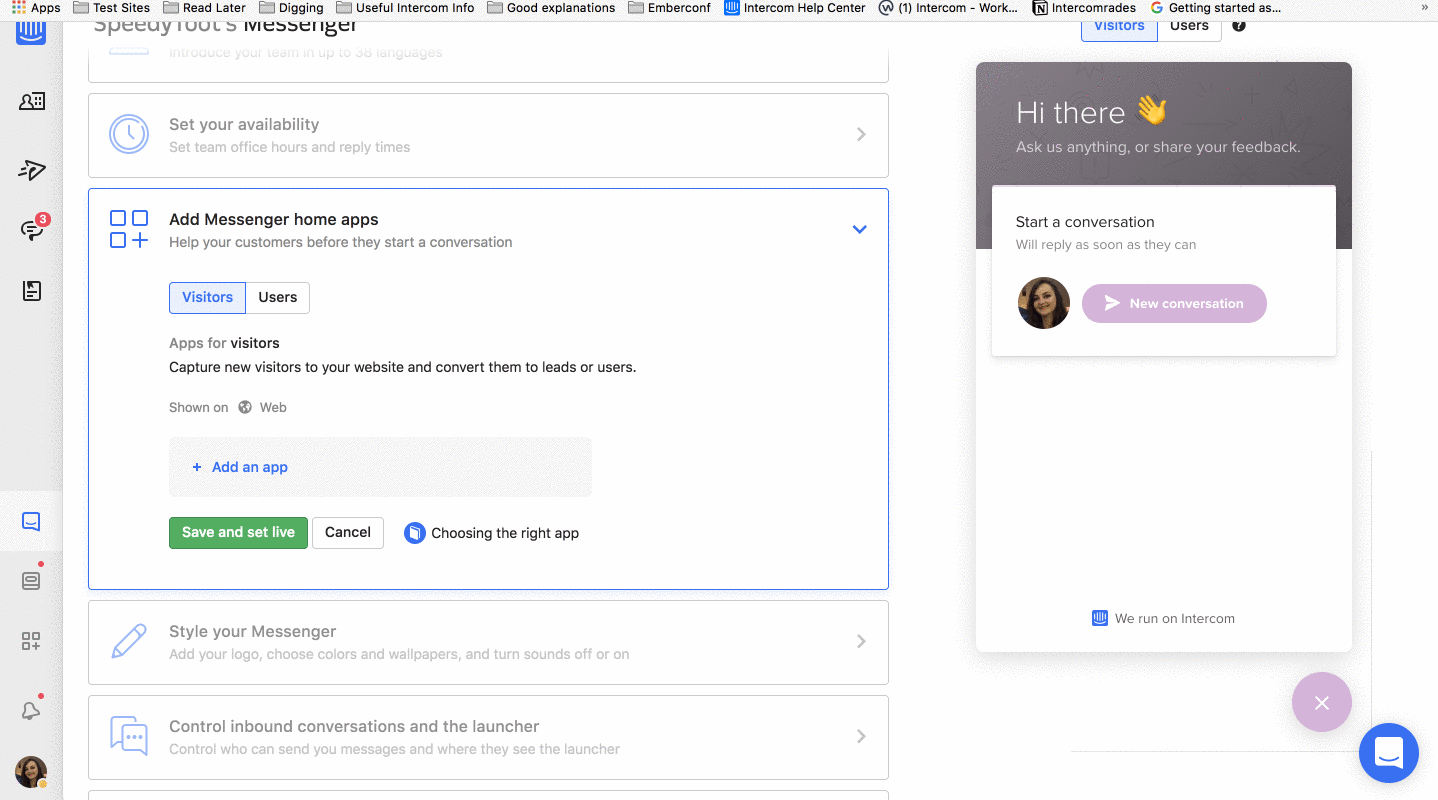Click the blue Intercom chat launcher

click(1388, 752)
